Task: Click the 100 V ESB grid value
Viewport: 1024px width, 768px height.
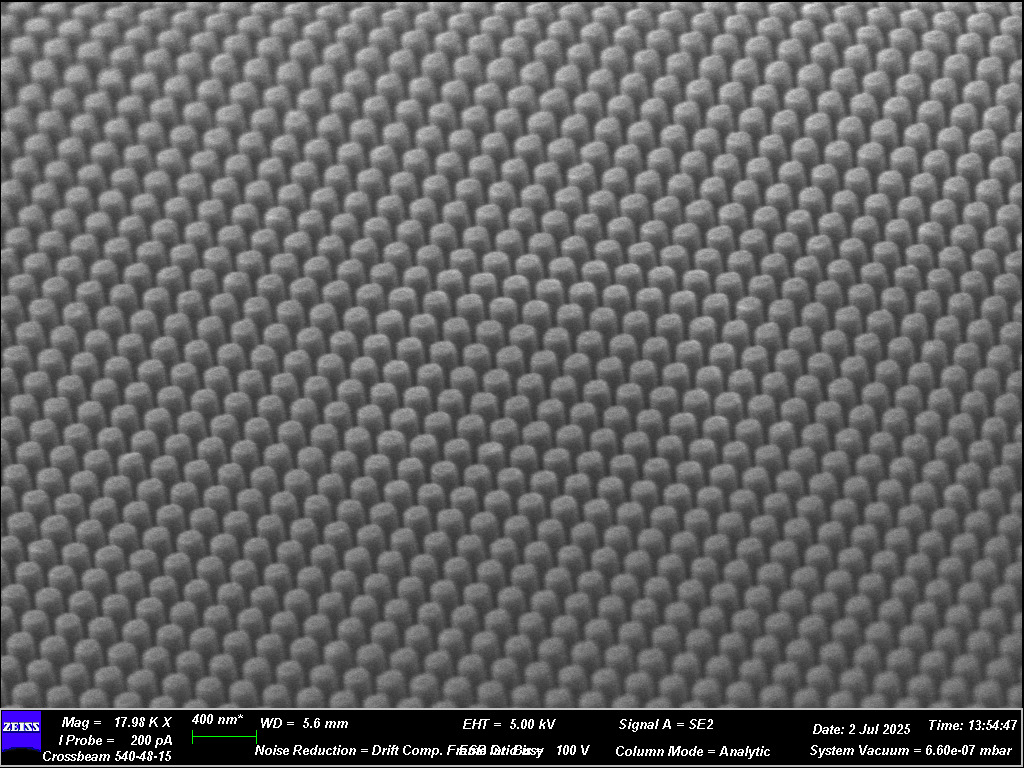Action: (x=573, y=750)
